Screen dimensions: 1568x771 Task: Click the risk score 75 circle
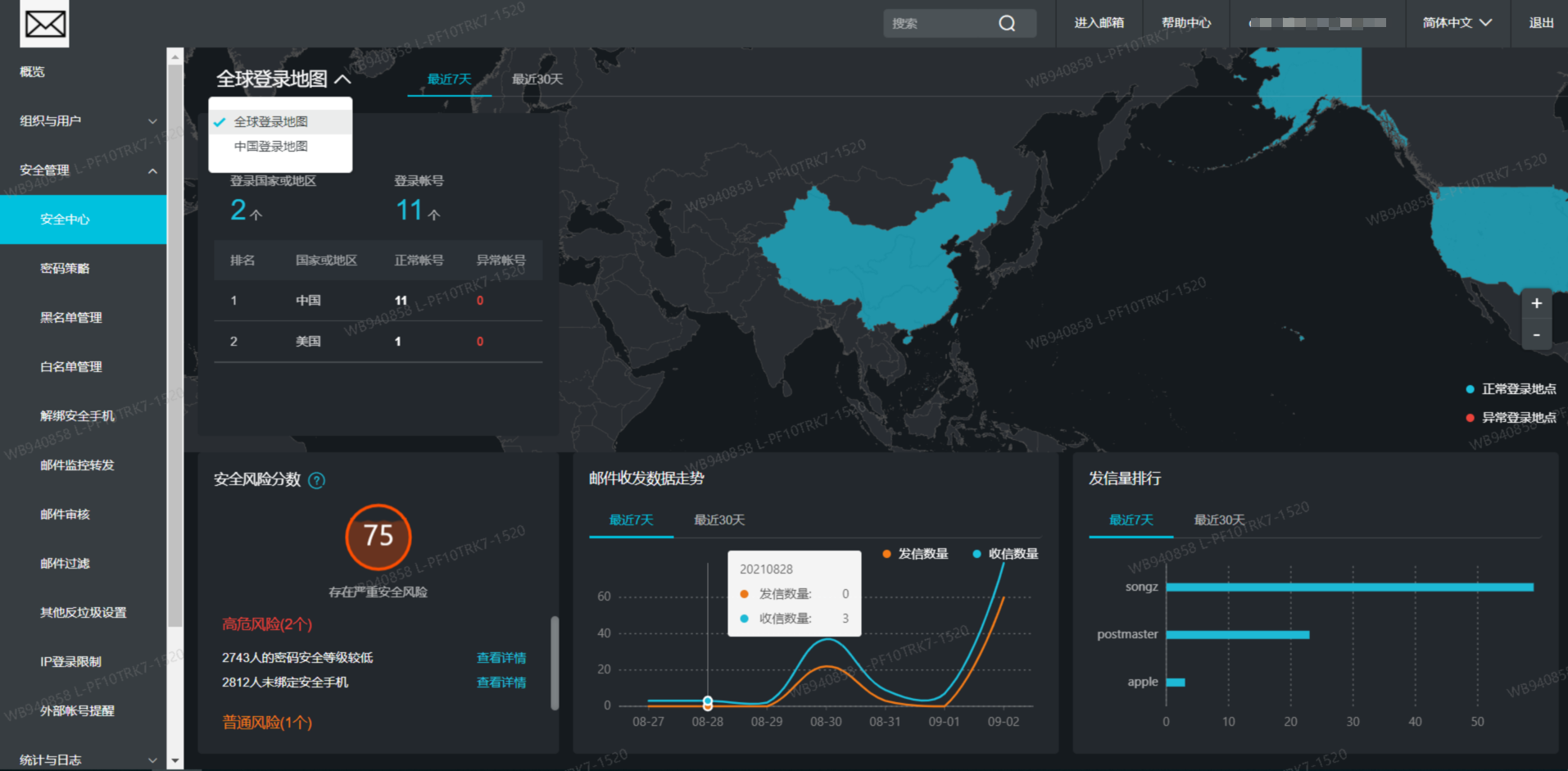pos(378,537)
